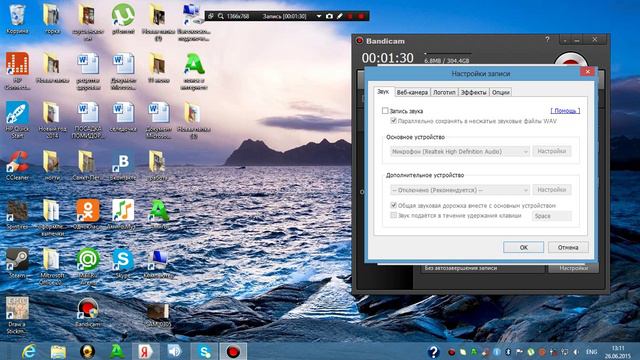Switch to the "Эффекты" tab
The width and height of the screenshot is (640, 360).
[x=473, y=93]
